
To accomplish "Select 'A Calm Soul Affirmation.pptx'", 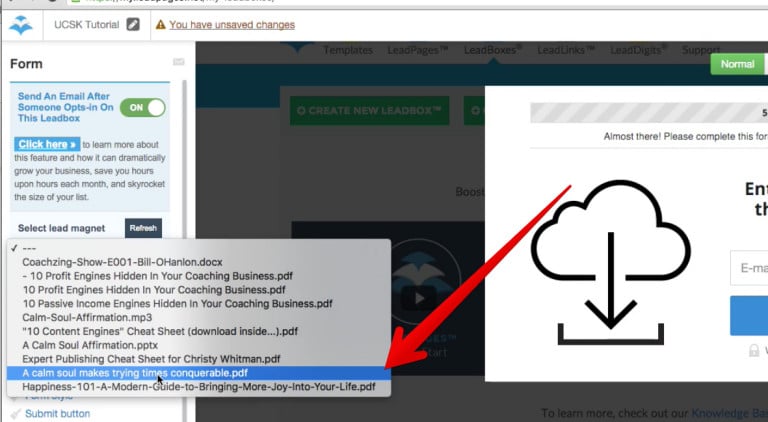I will [199, 345].
